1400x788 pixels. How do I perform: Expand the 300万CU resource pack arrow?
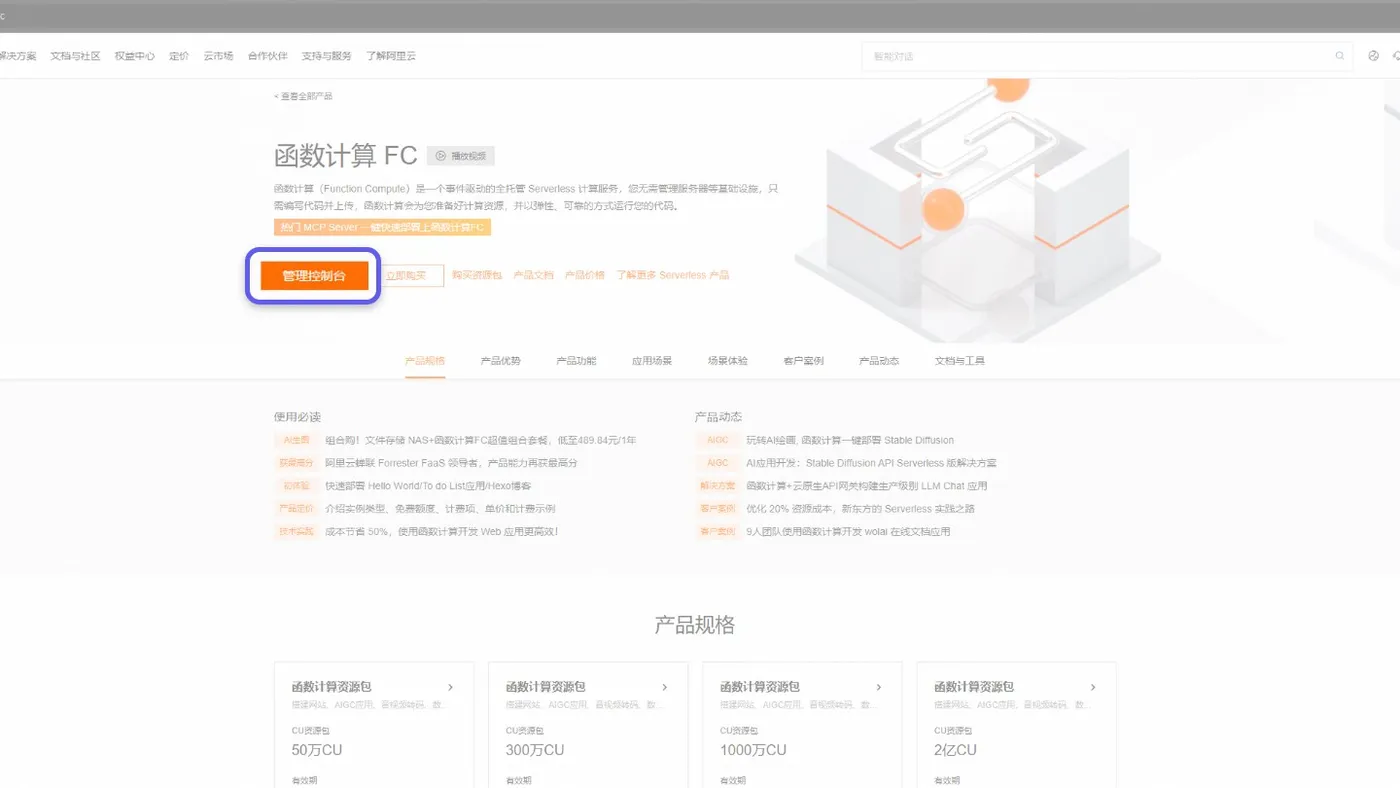click(x=665, y=687)
